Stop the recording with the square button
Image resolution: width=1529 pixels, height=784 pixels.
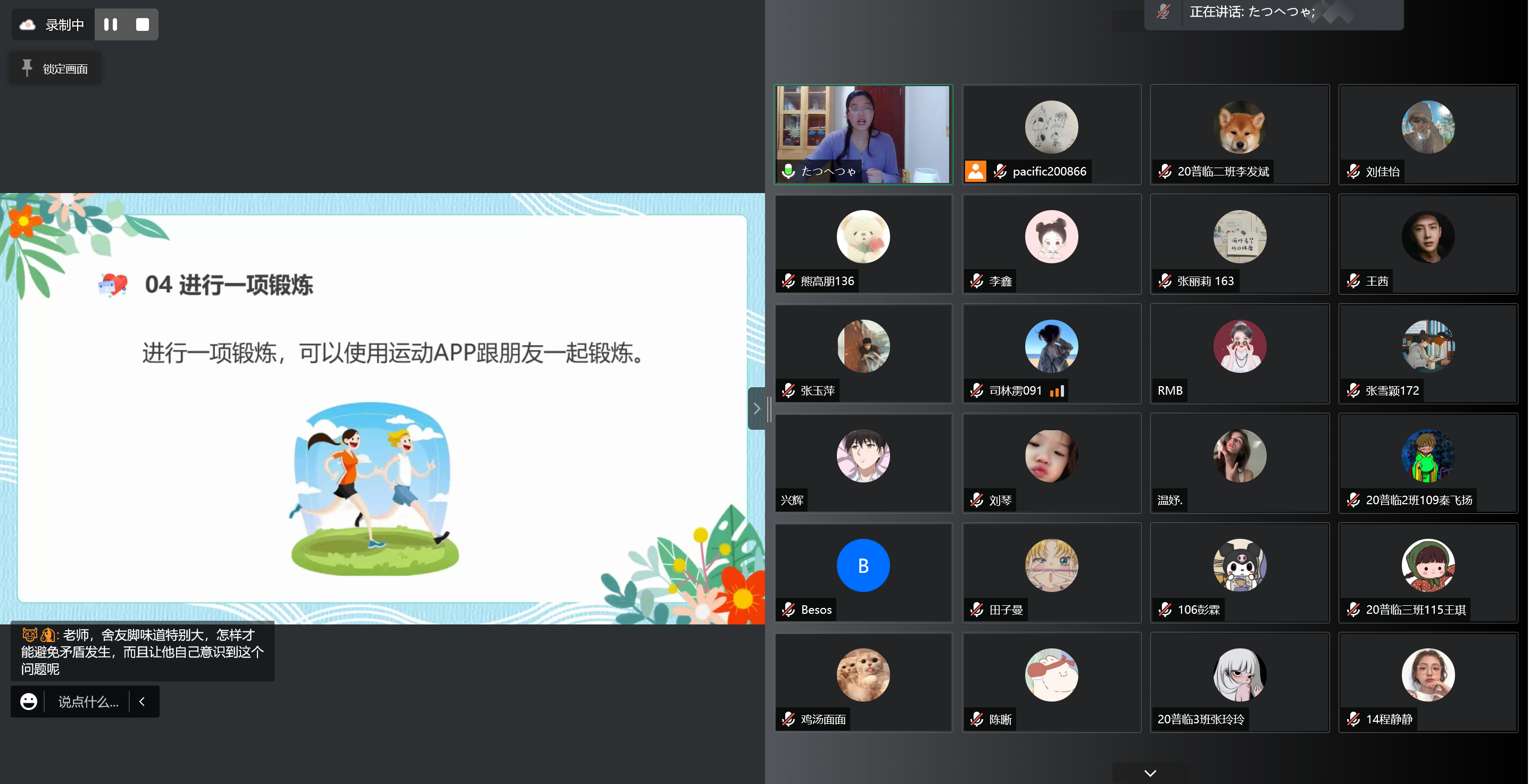[x=143, y=24]
